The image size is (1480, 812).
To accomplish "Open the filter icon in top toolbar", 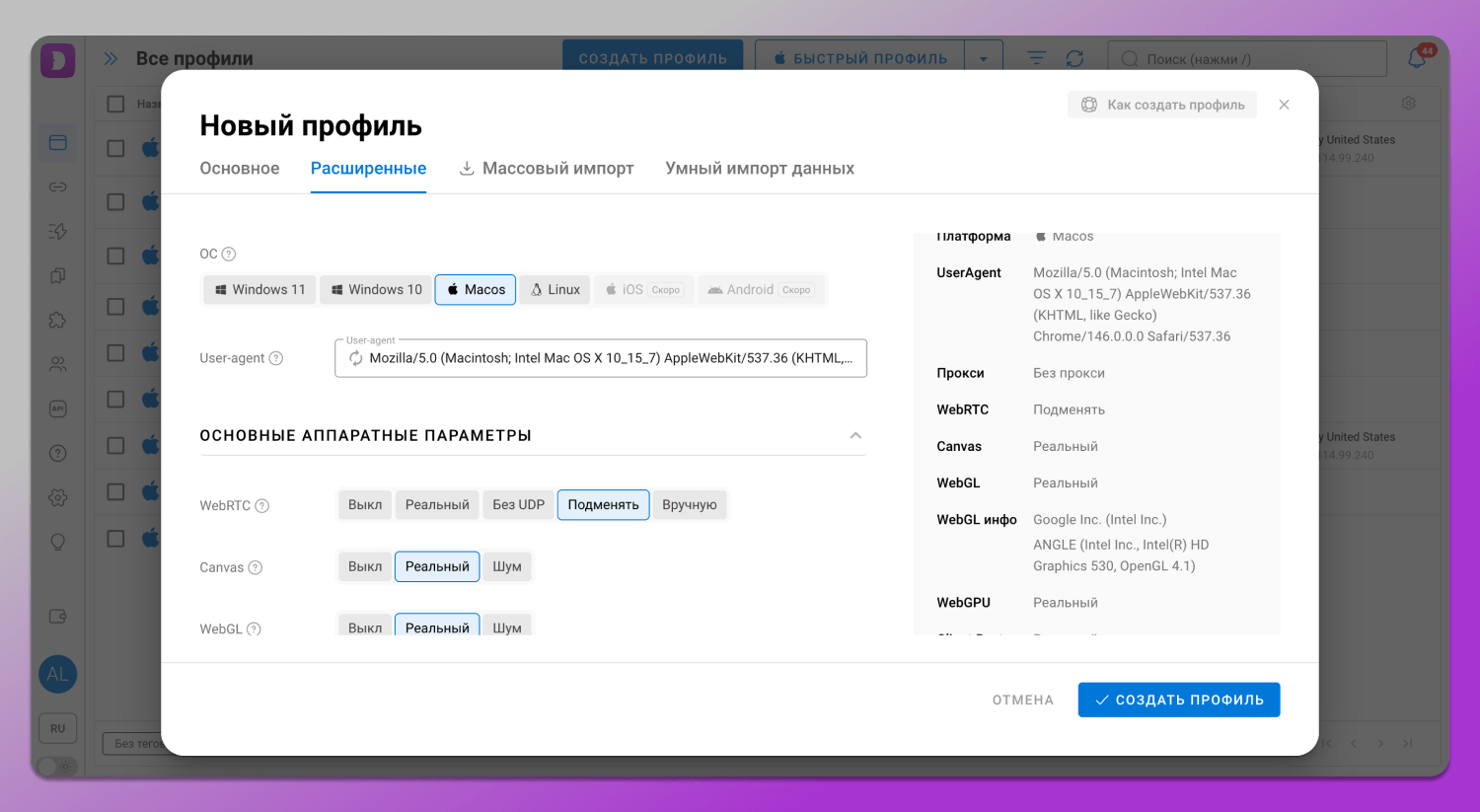I will pyautogui.click(x=1036, y=59).
